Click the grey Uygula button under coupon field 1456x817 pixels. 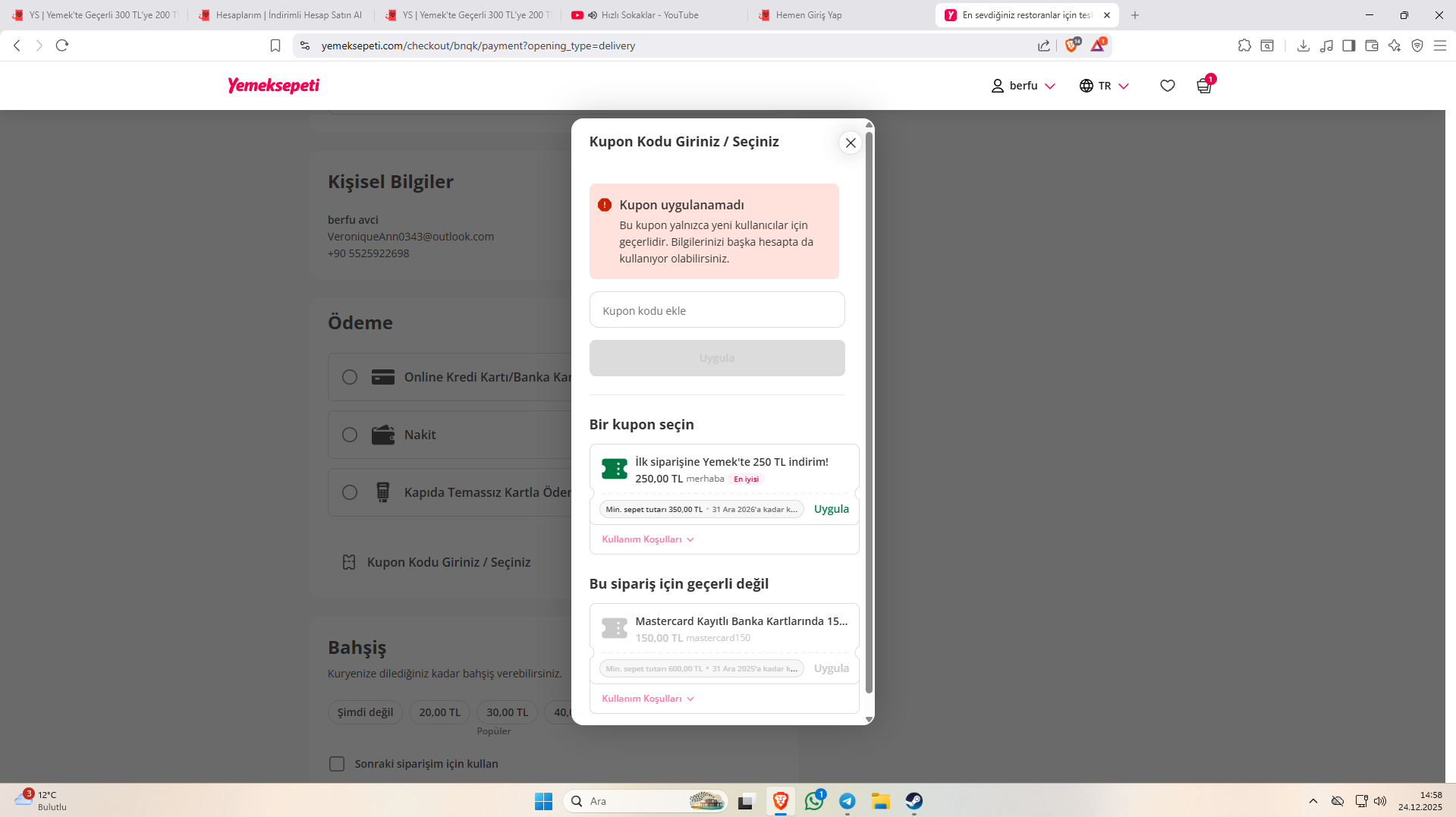pos(717,358)
